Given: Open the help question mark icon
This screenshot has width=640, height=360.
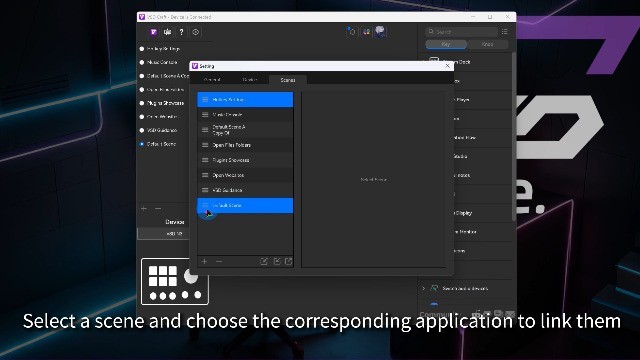Looking at the screenshot, I should pyautogui.click(x=181, y=32).
